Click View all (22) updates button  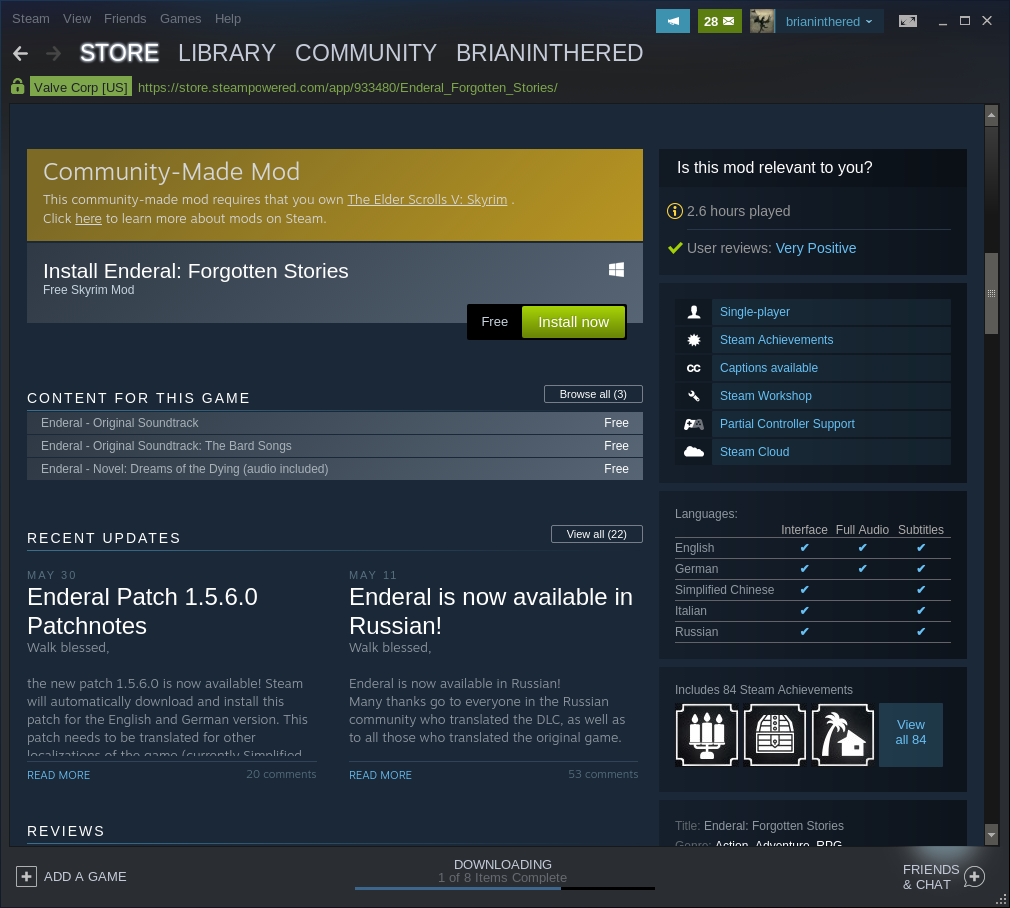coord(596,534)
